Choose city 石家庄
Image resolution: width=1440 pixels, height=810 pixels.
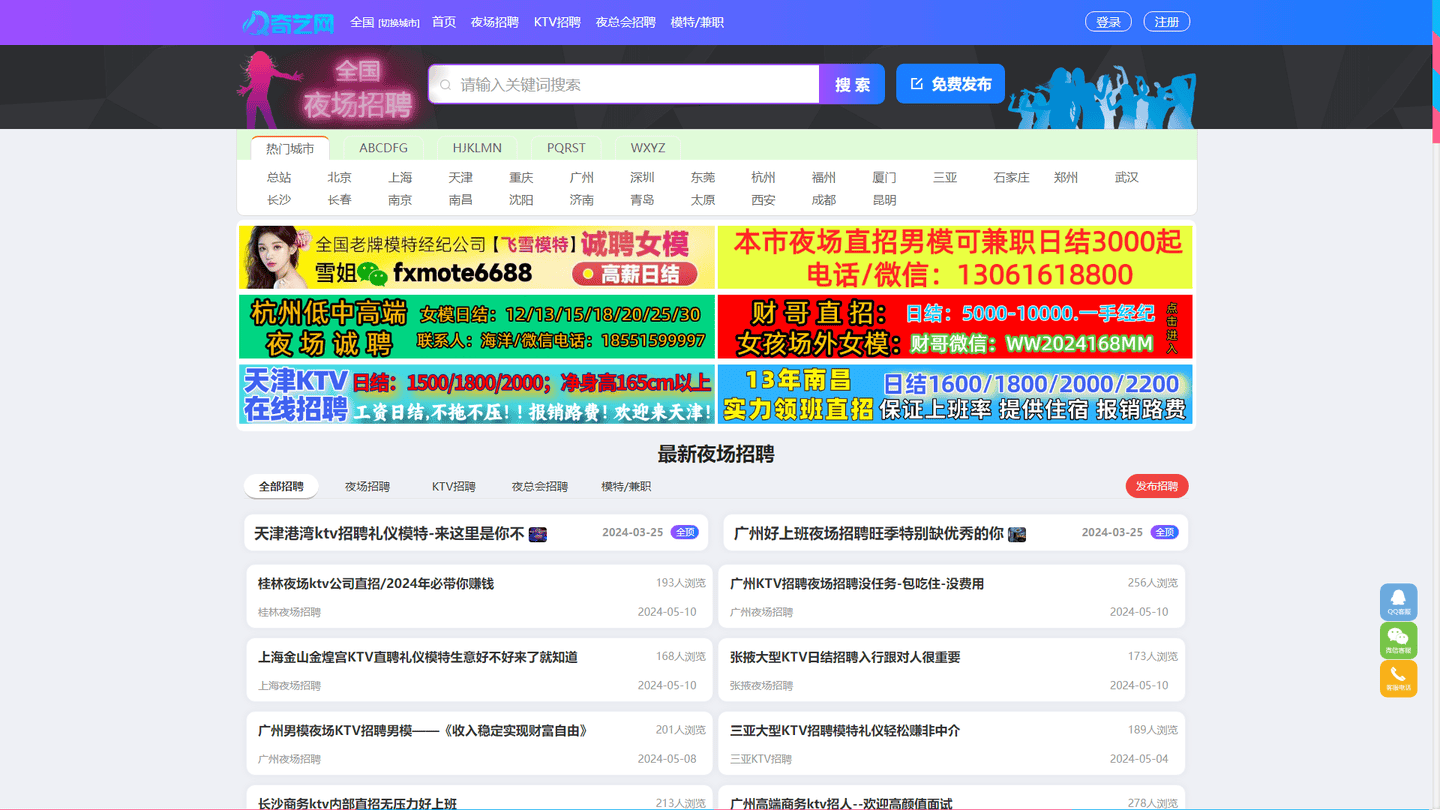[1011, 177]
